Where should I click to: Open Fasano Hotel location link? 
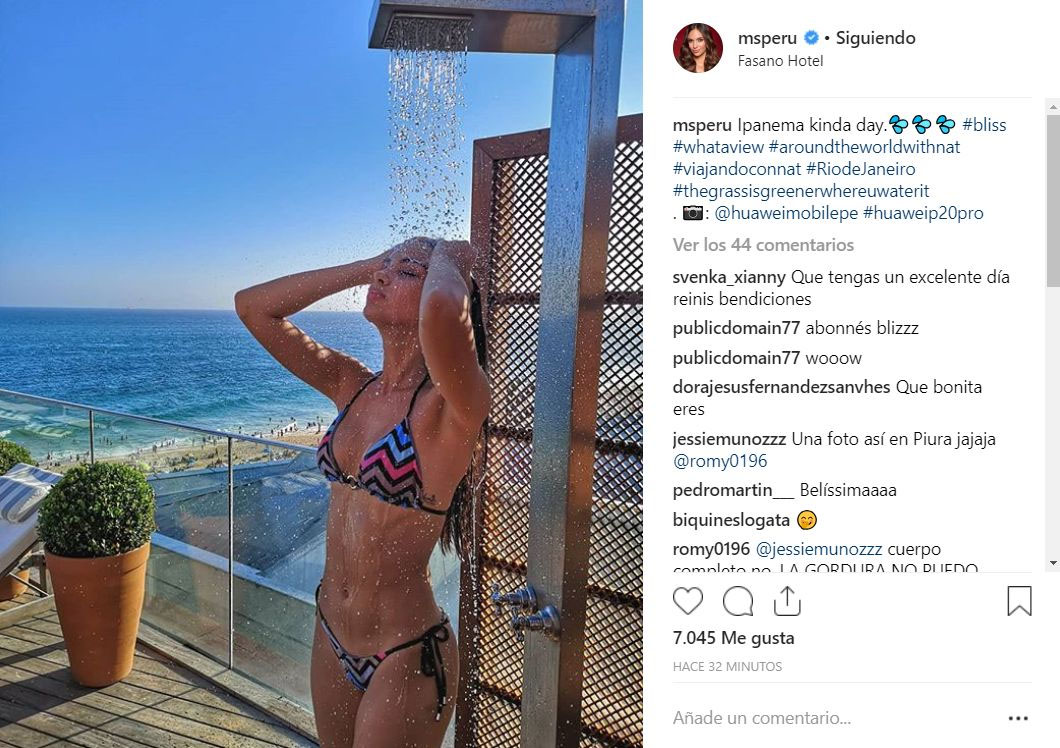click(x=780, y=61)
